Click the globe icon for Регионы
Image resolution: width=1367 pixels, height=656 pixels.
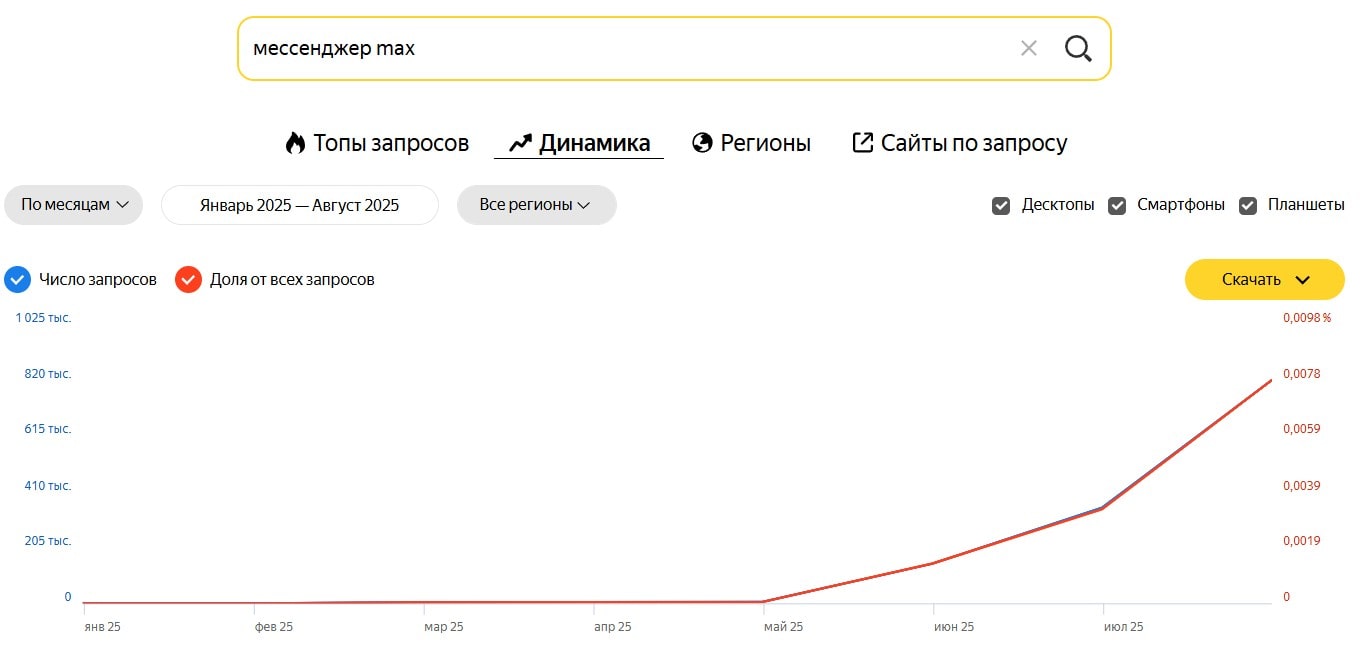tap(702, 143)
